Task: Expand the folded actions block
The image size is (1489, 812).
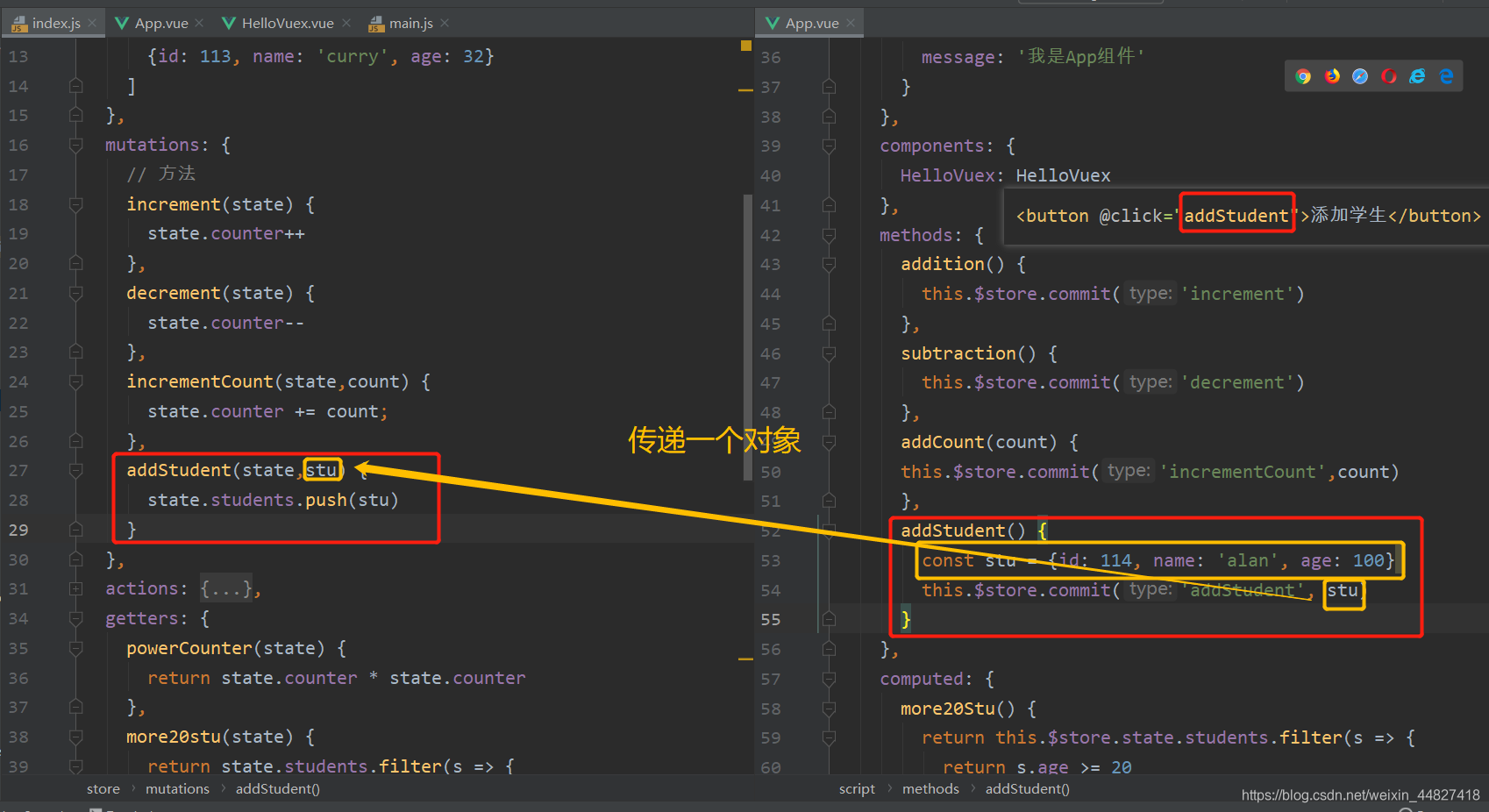Action: pyautogui.click(x=76, y=588)
